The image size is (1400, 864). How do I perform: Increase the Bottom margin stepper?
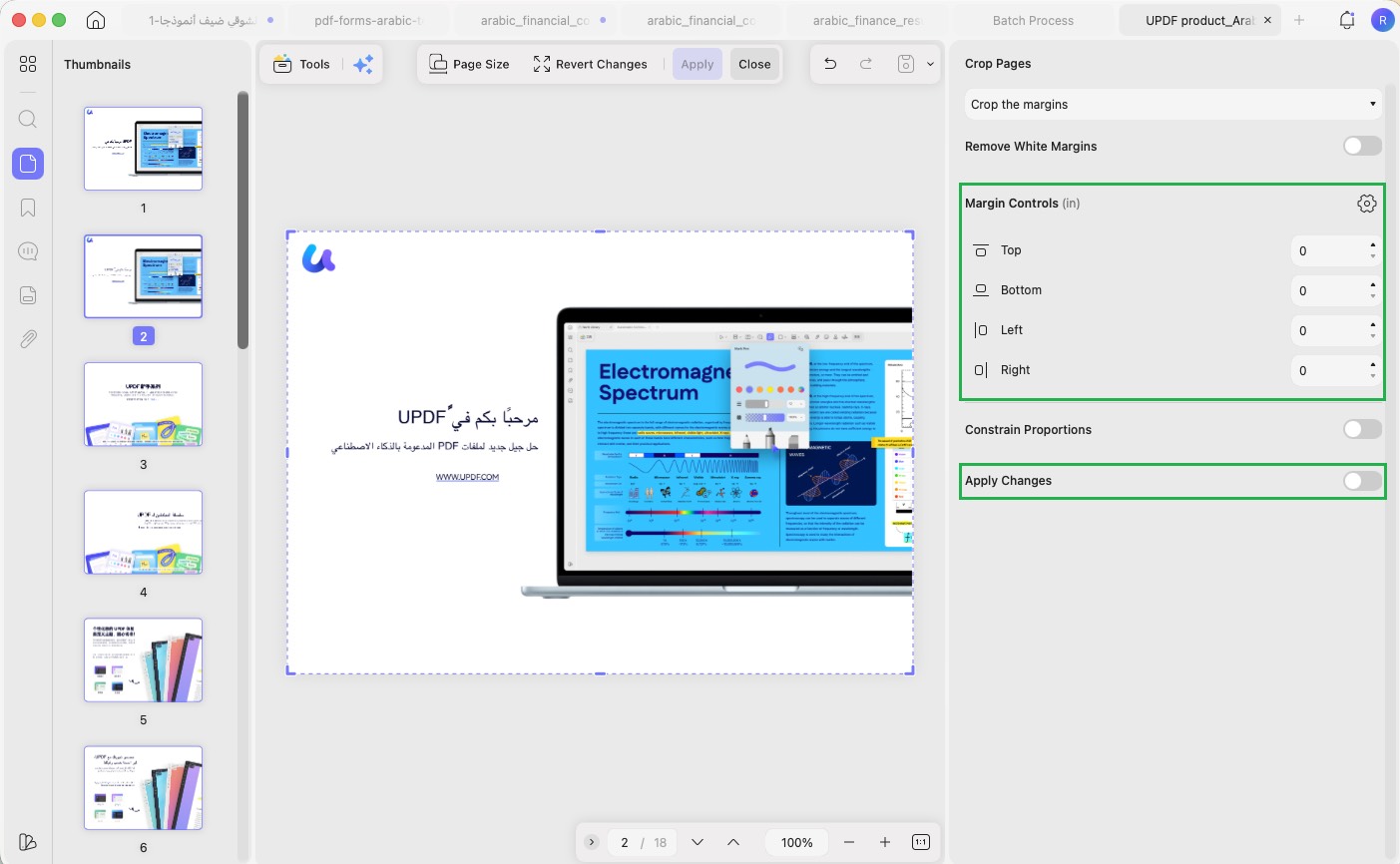tap(1373, 284)
